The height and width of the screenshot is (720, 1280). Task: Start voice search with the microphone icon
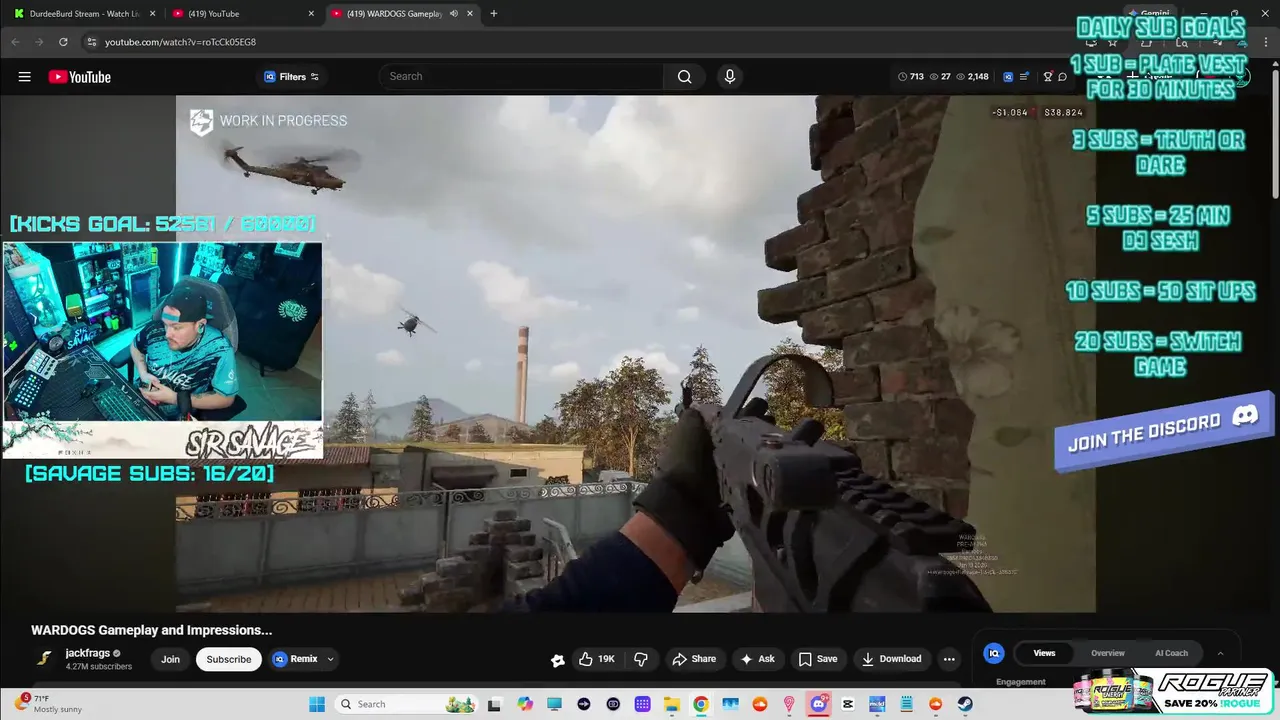(x=729, y=77)
